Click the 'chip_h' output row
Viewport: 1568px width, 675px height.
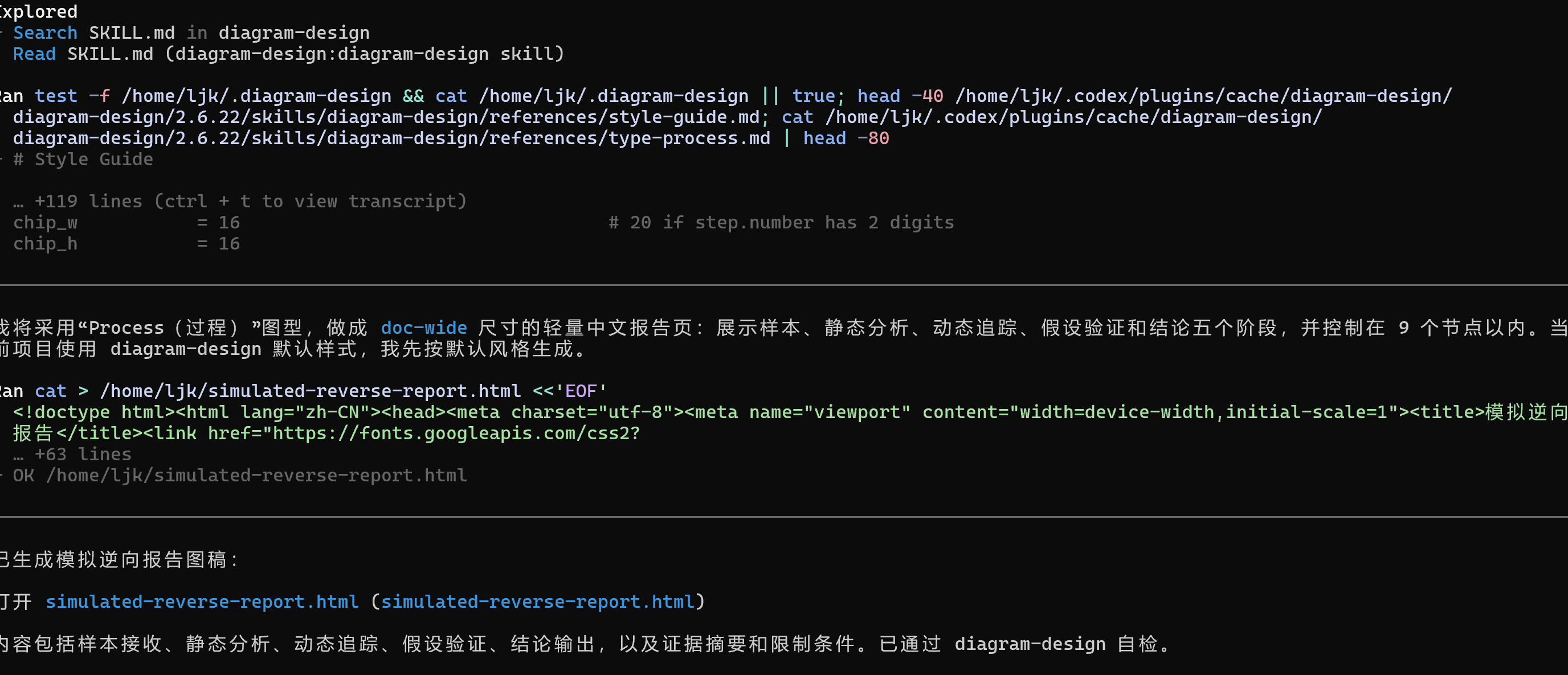(126, 243)
